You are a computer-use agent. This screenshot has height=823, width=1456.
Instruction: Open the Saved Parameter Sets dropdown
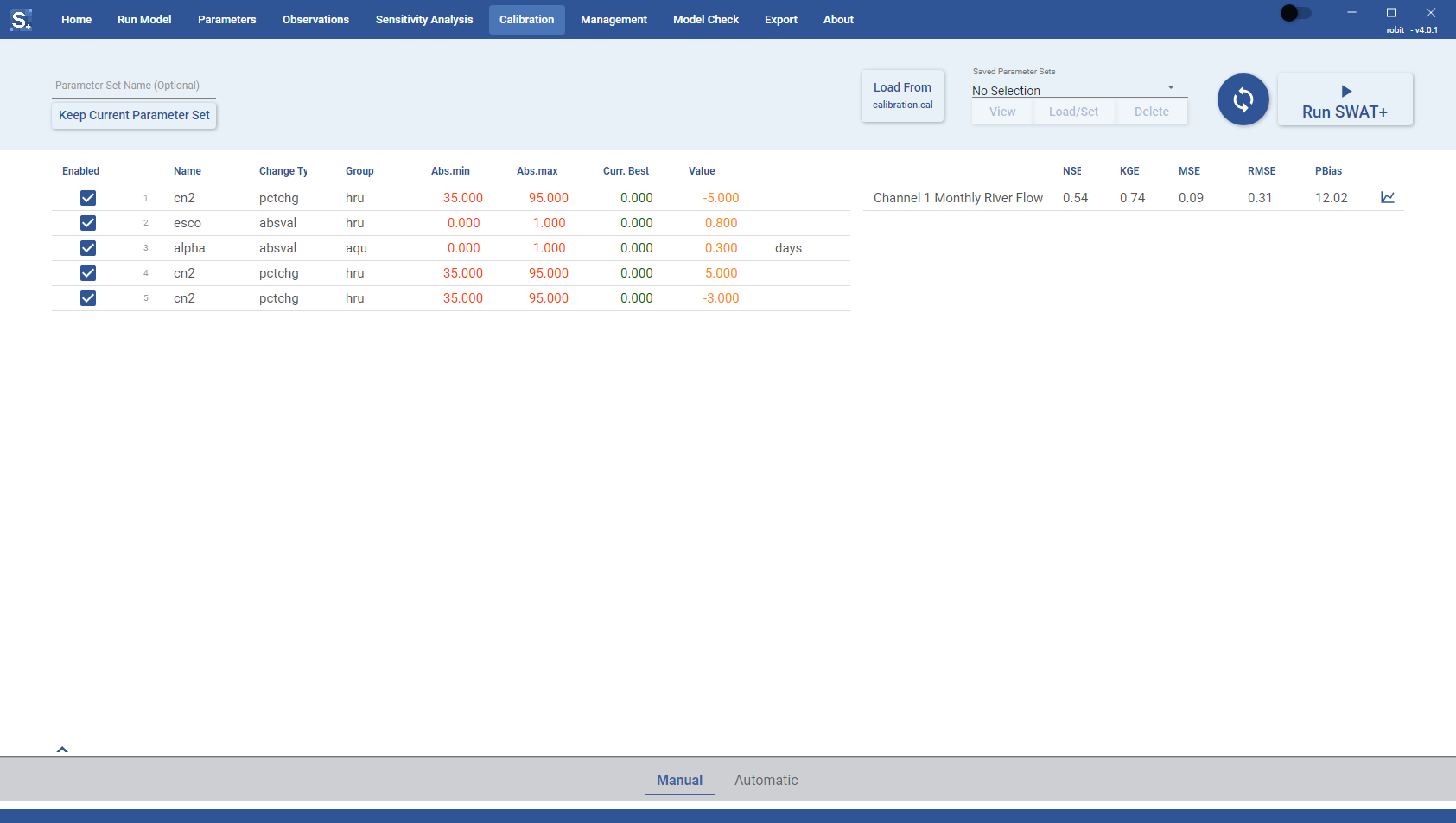click(x=1078, y=90)
